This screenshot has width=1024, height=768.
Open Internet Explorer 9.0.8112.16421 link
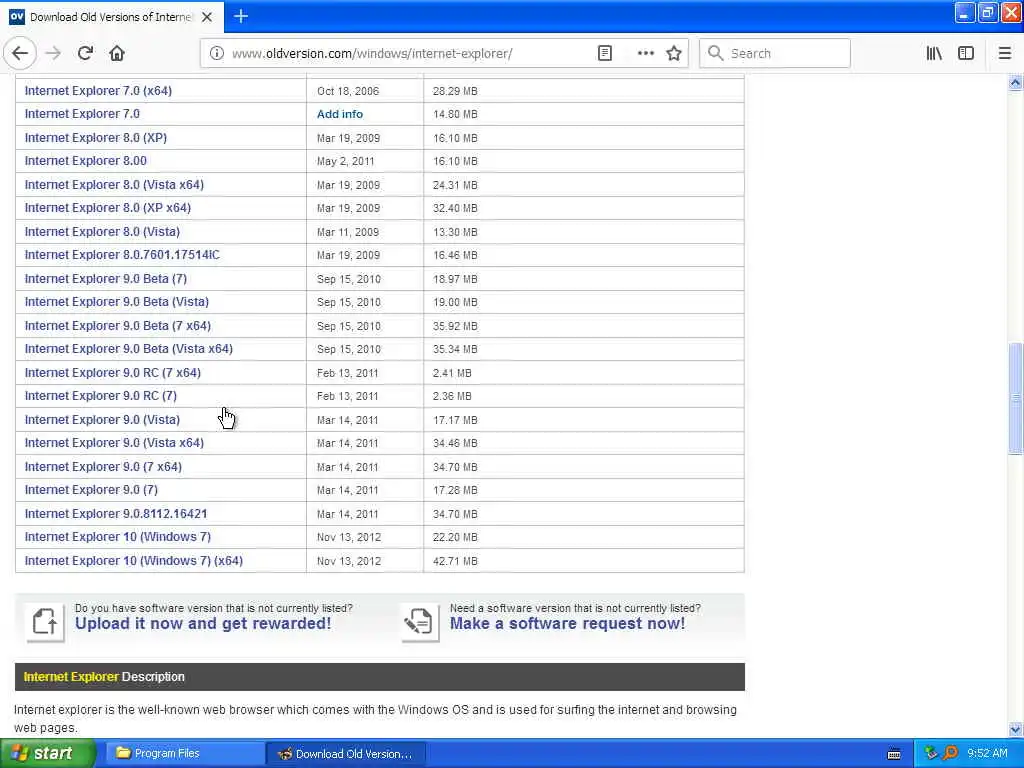point(116,514)
